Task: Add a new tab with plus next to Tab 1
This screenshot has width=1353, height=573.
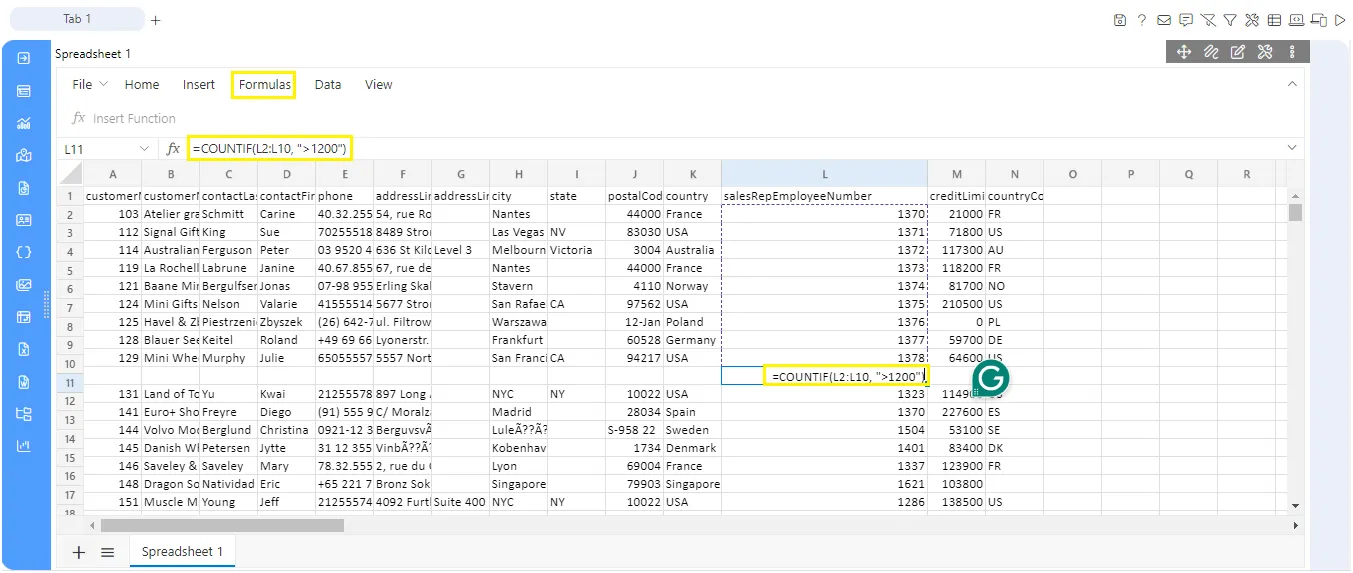Action: (155, 20)
